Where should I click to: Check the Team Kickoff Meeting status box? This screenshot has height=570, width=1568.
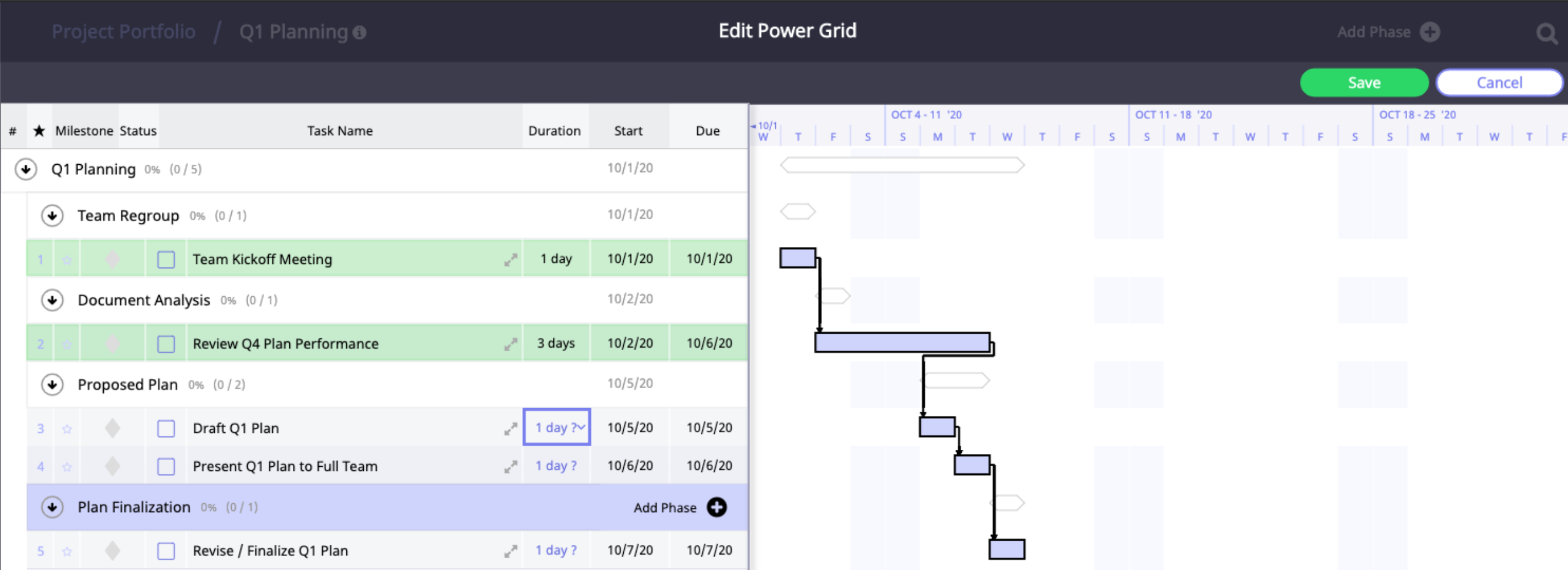coord(165,260)
